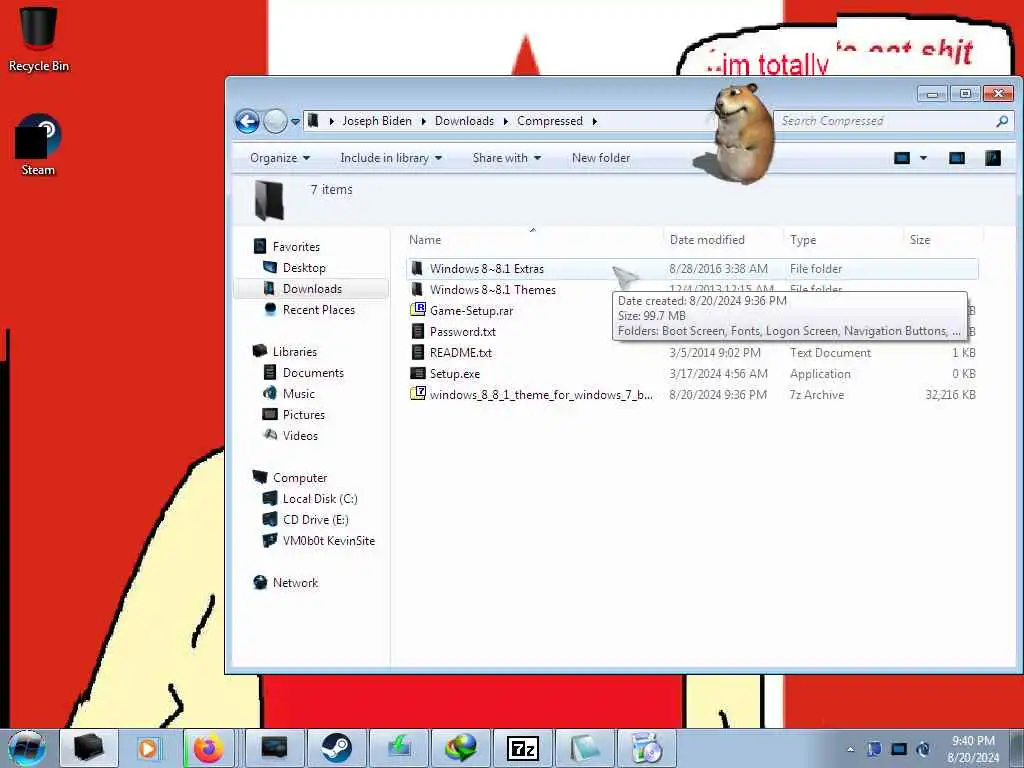Expand the arrow after Compressed breadcrumb

click(594, 121)
